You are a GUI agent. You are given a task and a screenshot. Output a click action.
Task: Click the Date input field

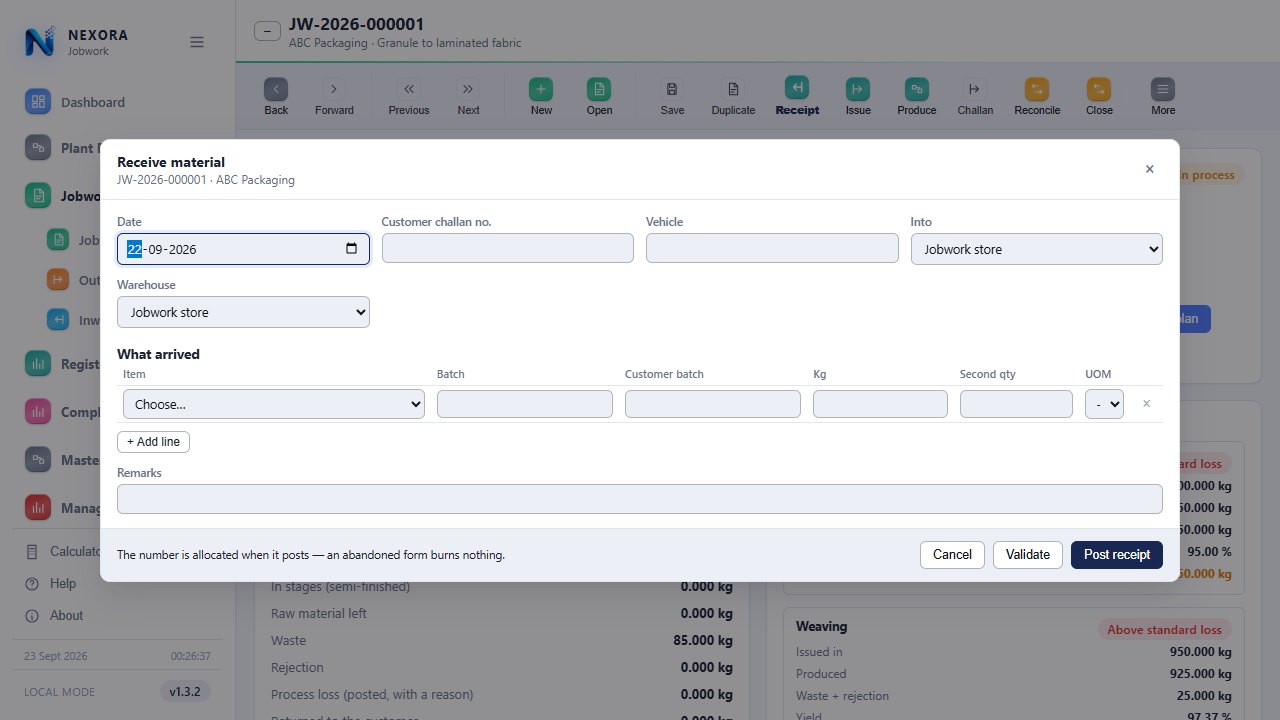tap(243, 249)
